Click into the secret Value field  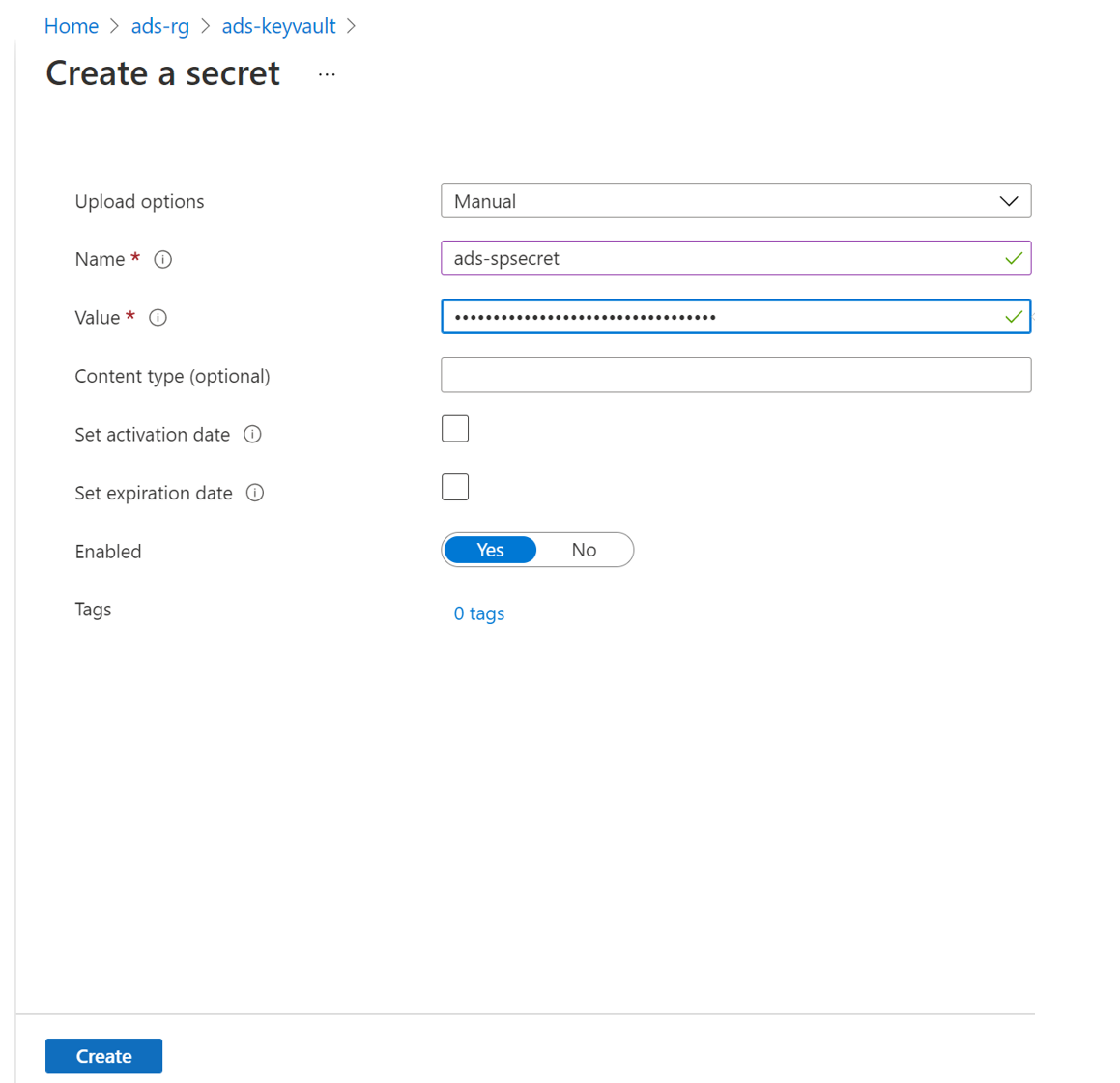click(715, 317)
